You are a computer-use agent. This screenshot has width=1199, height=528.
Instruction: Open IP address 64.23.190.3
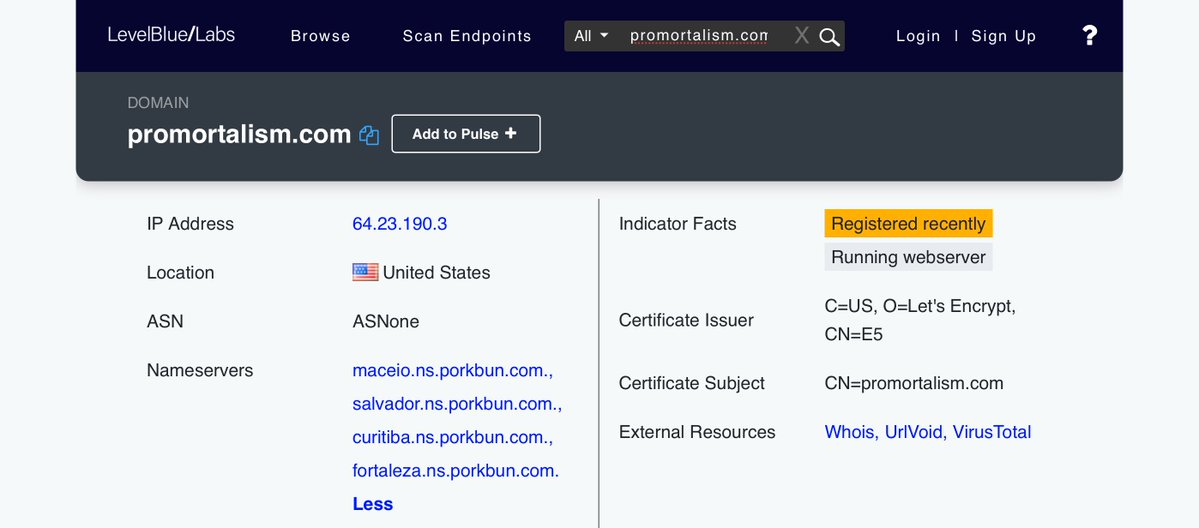click(399, 224)
